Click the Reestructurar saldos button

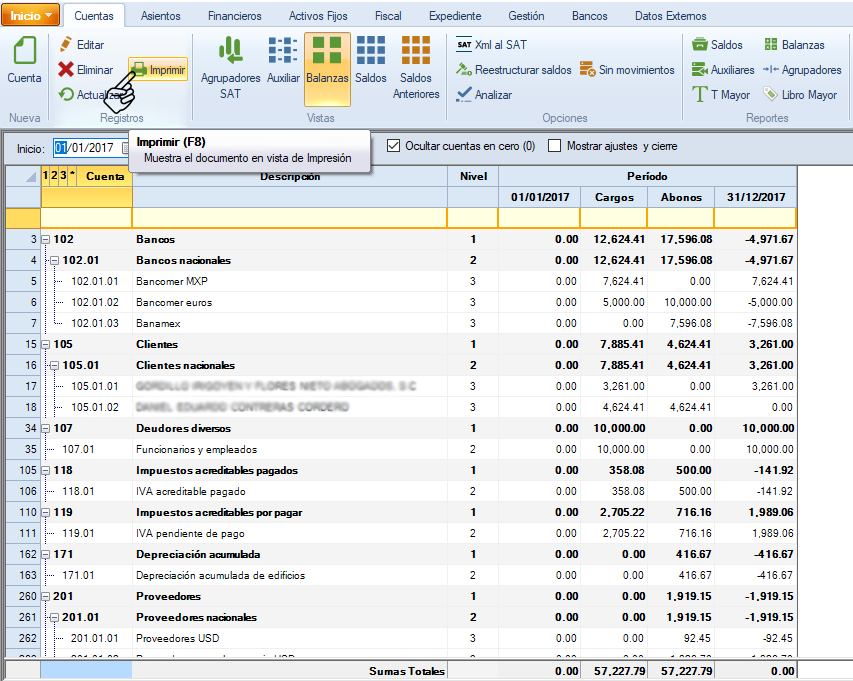click(x=513, y=70)
